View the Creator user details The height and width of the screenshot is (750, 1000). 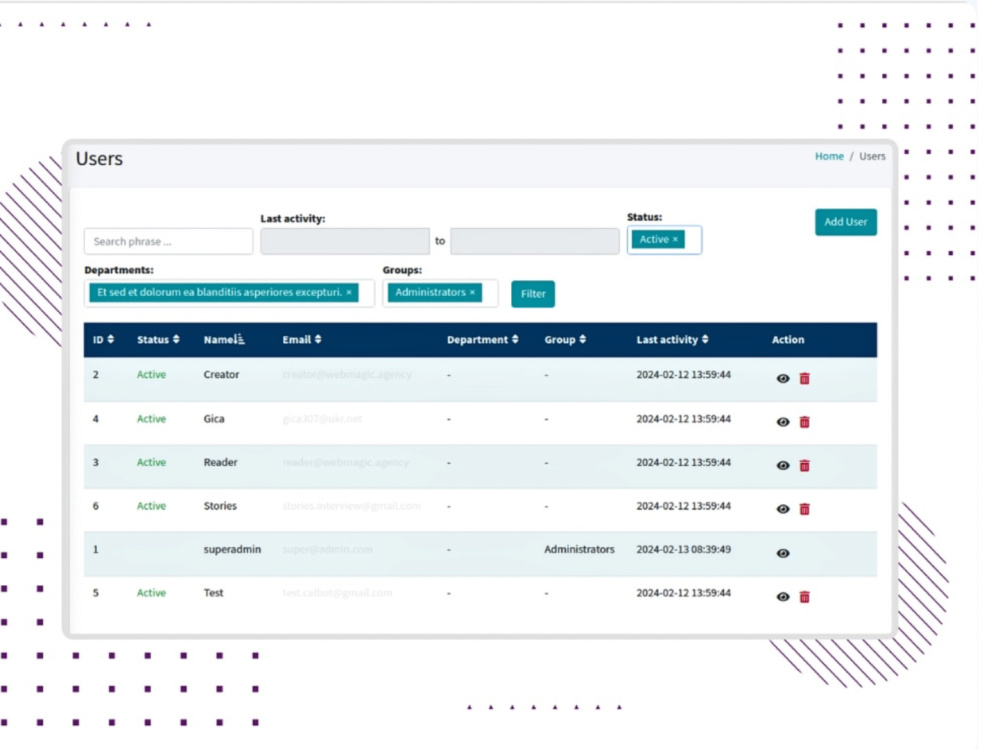point(783,379)
